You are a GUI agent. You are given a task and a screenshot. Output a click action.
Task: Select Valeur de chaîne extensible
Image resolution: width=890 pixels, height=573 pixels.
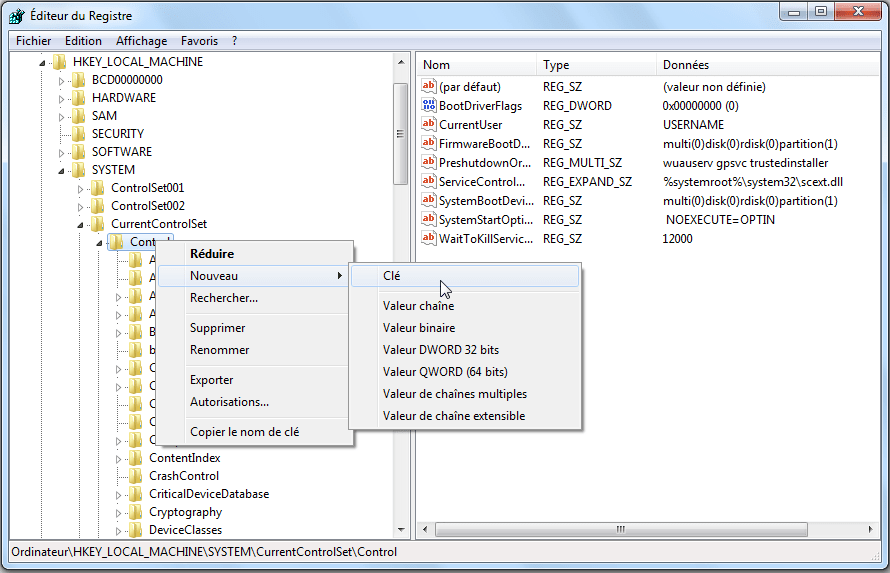(x=465, y=416)
